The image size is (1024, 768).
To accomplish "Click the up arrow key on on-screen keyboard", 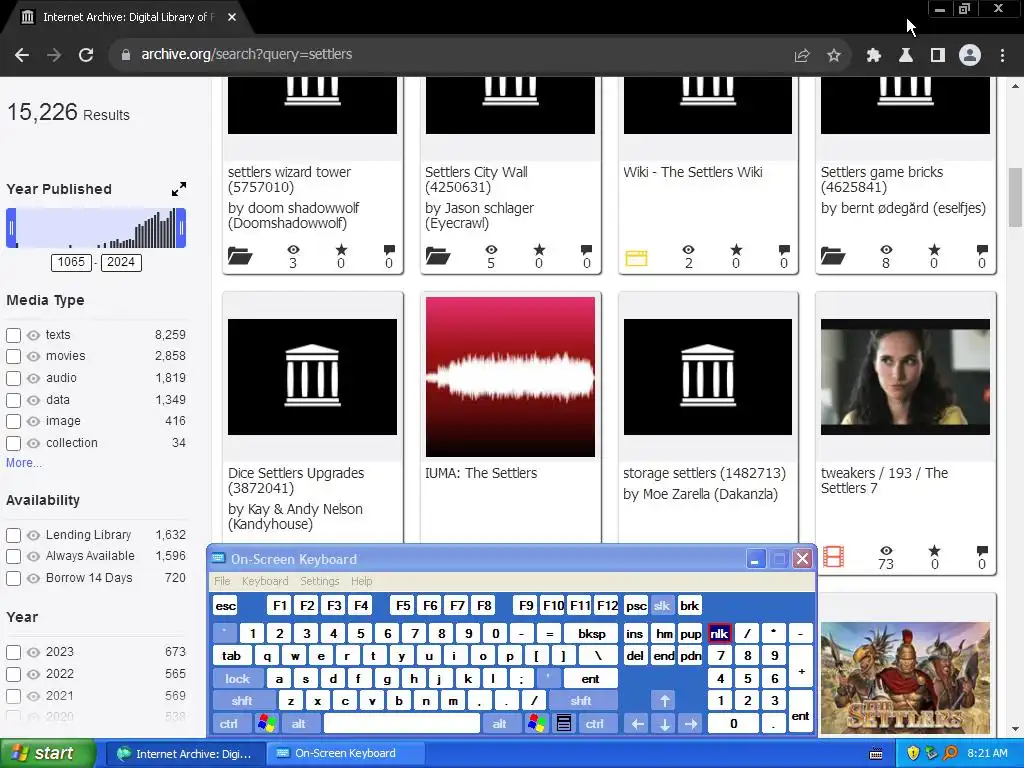I will click(664, 701).
